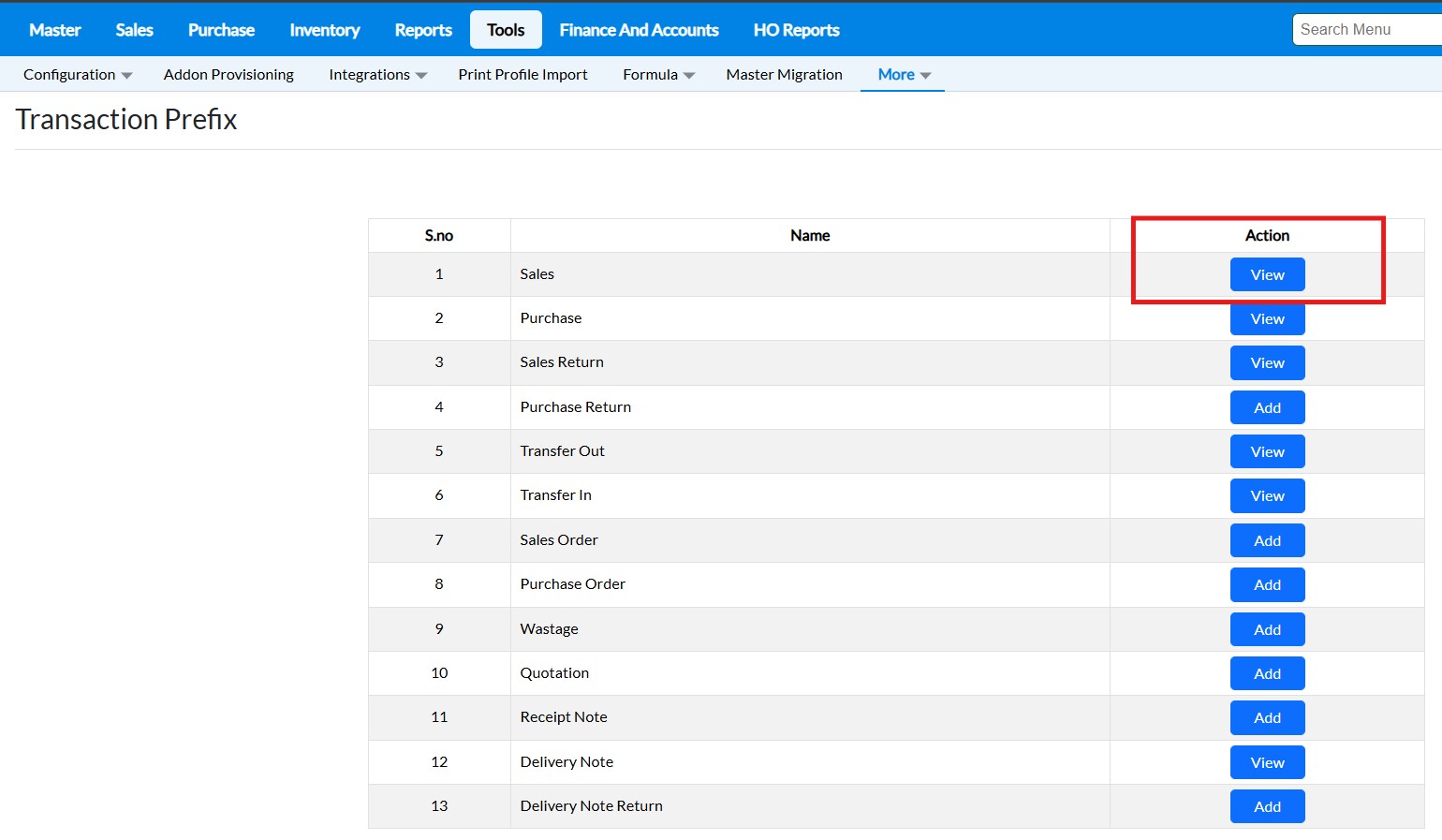View the Sales transaction prefix

point(1267,274)
